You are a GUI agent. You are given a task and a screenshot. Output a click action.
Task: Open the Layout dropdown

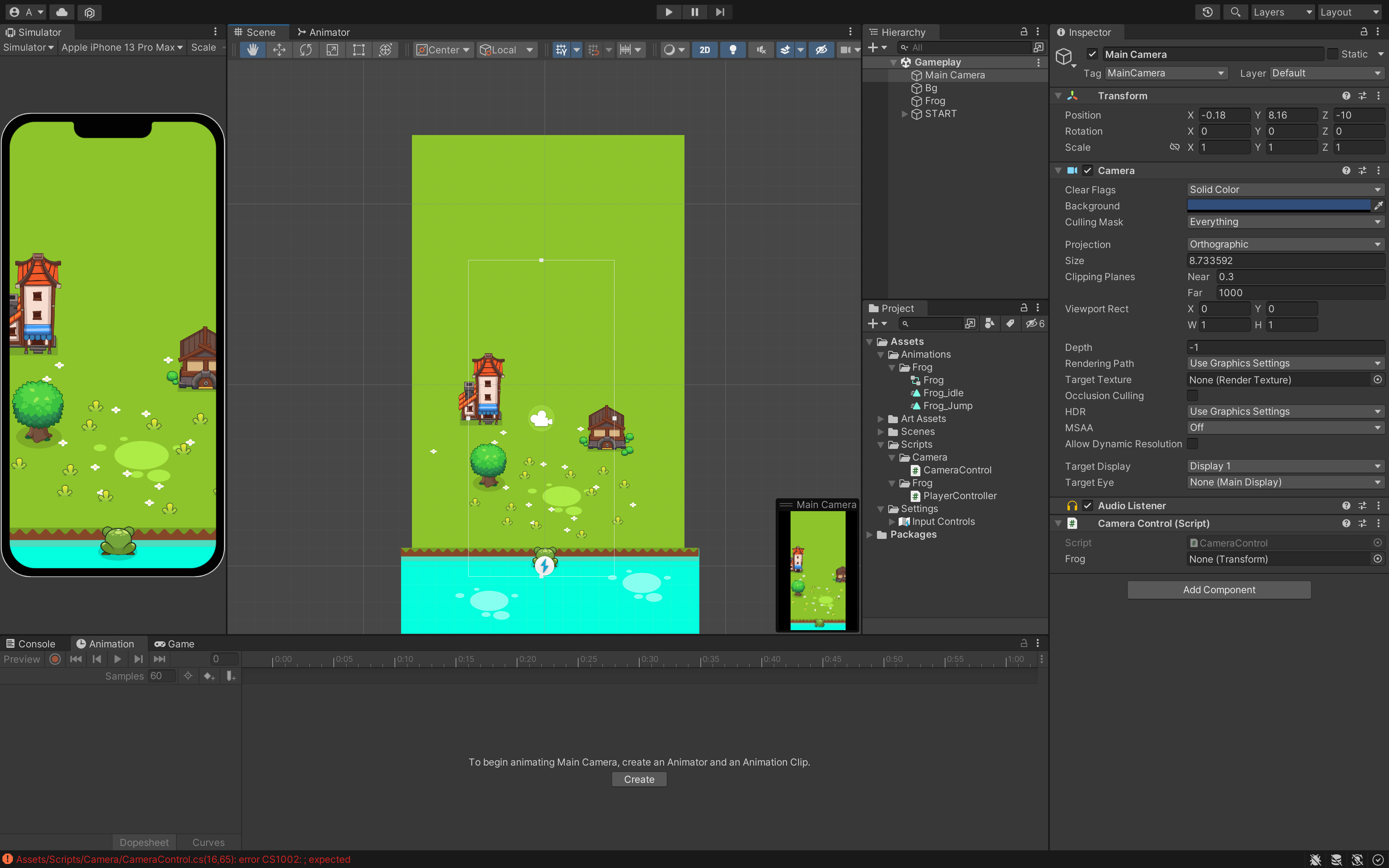tap(1349, 12)
